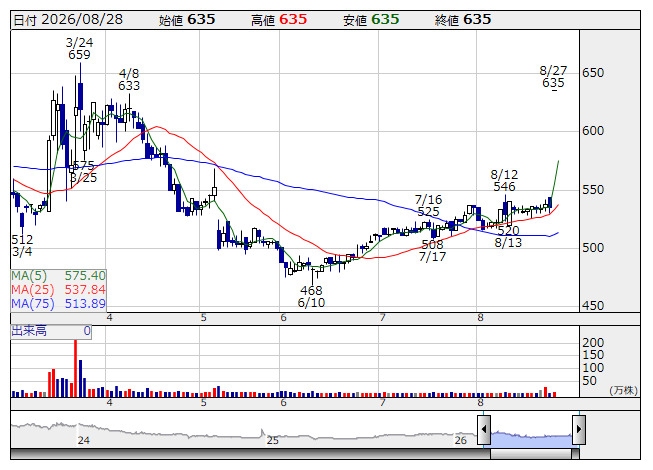
Task: Click the 7/16 525 high annotation
Action: point(428,206)
